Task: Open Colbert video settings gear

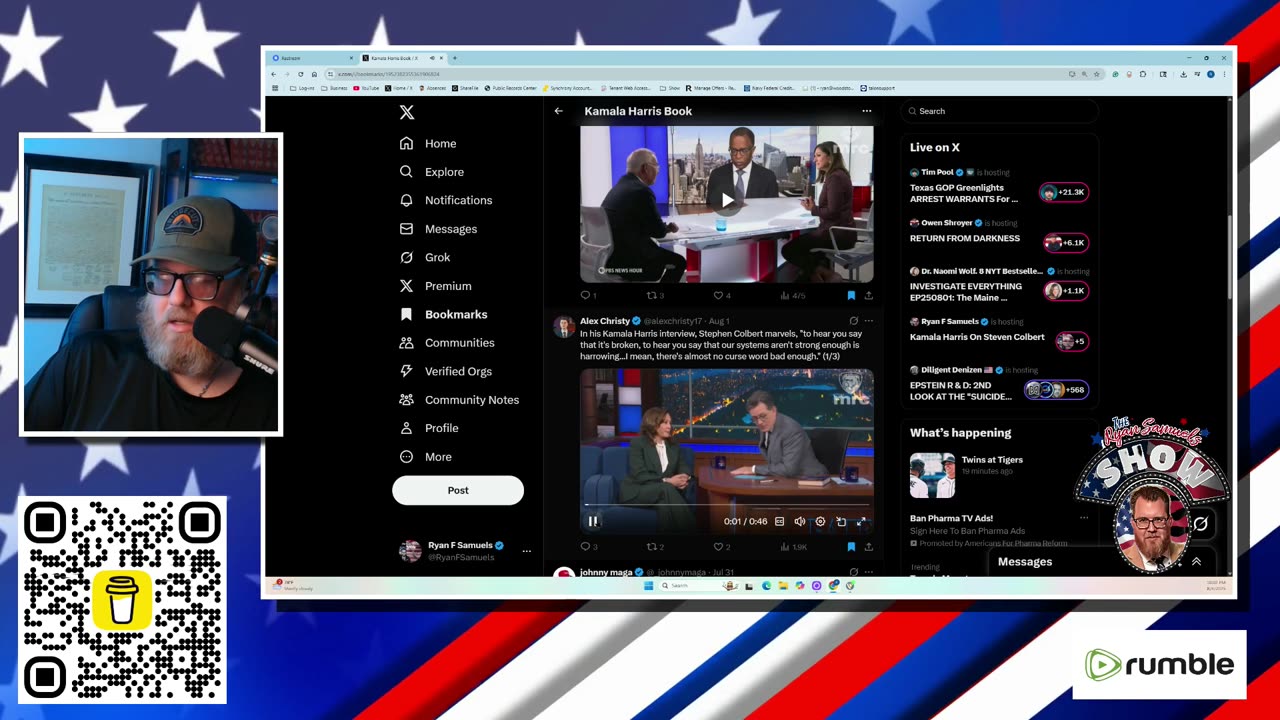Action: pos(820,521)
